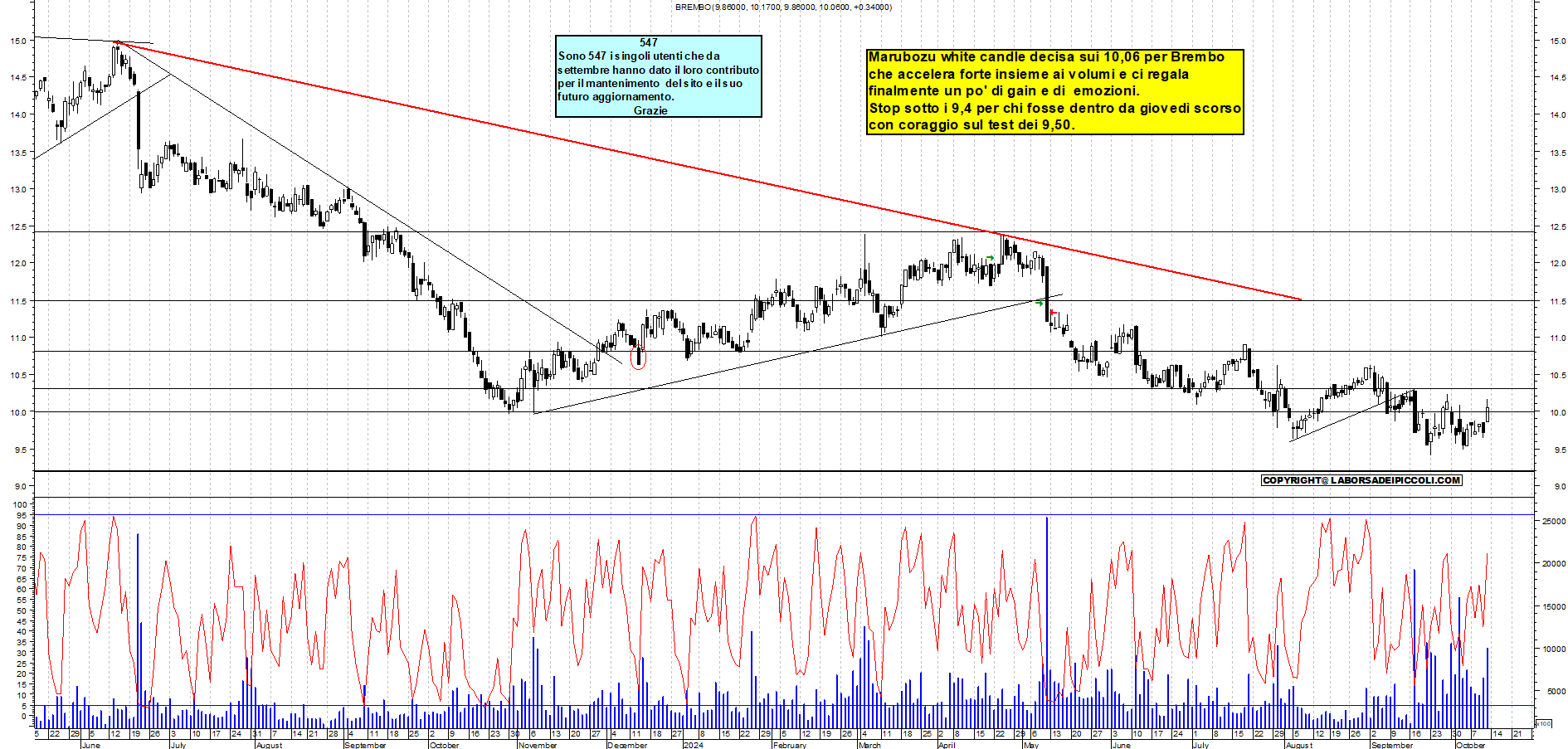Click the "2024" year label on time axis

[693, 745]
